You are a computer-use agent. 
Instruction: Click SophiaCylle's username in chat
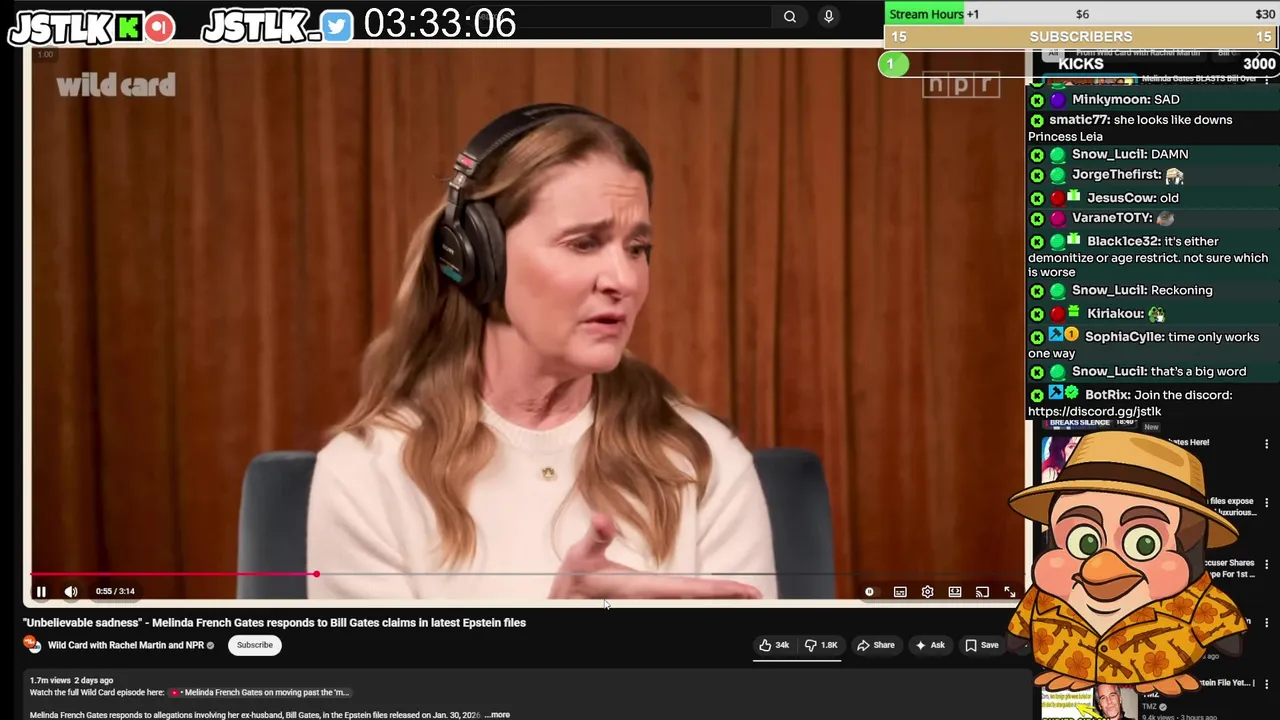(1124, 337)
